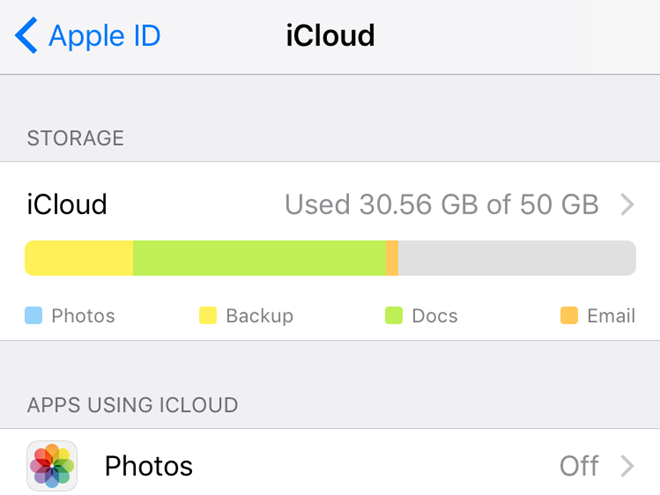660x495 pixels.
Task: Click the yellow Backup segment in storage bar
Action: [x=79, y=258]
